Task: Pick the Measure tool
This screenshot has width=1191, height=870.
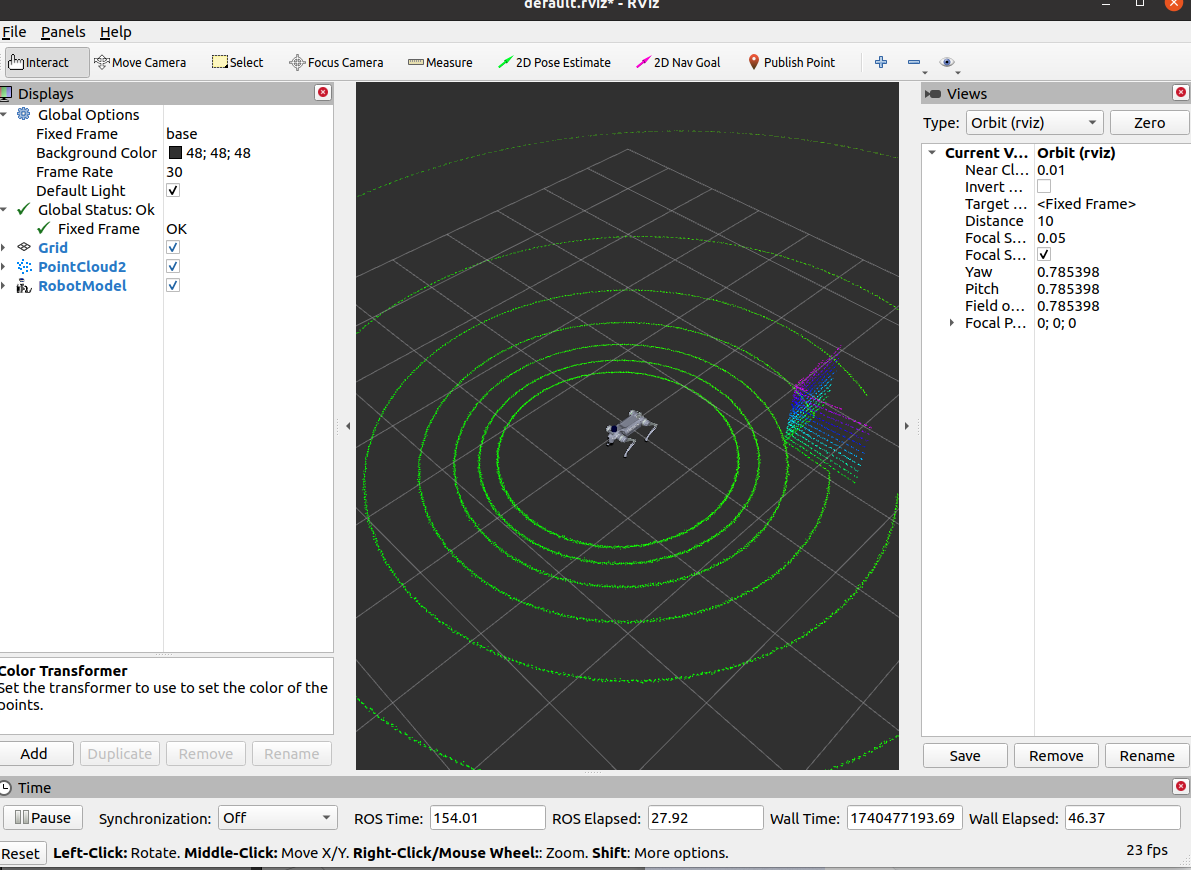Action: click(440, 62)
